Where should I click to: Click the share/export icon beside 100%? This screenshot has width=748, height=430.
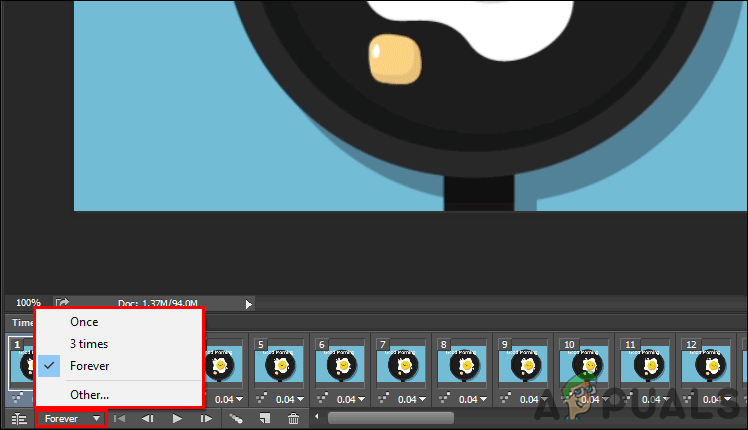62,303
